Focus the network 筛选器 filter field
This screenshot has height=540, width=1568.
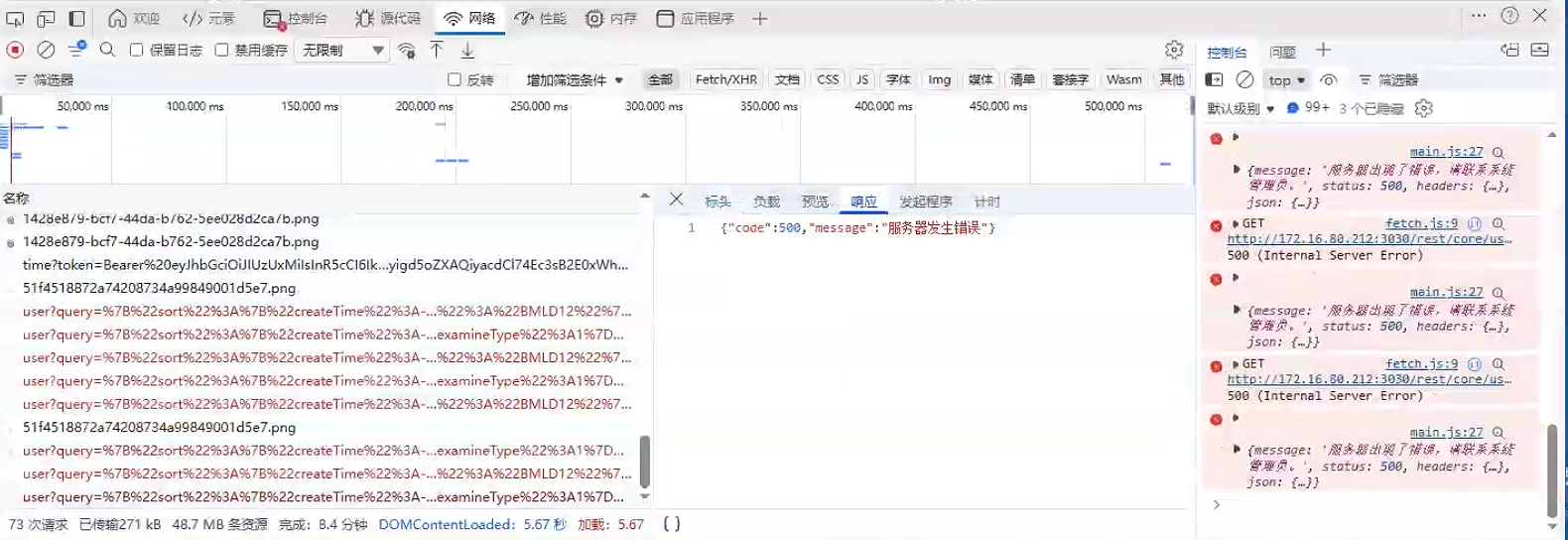(x=228, y=79)
